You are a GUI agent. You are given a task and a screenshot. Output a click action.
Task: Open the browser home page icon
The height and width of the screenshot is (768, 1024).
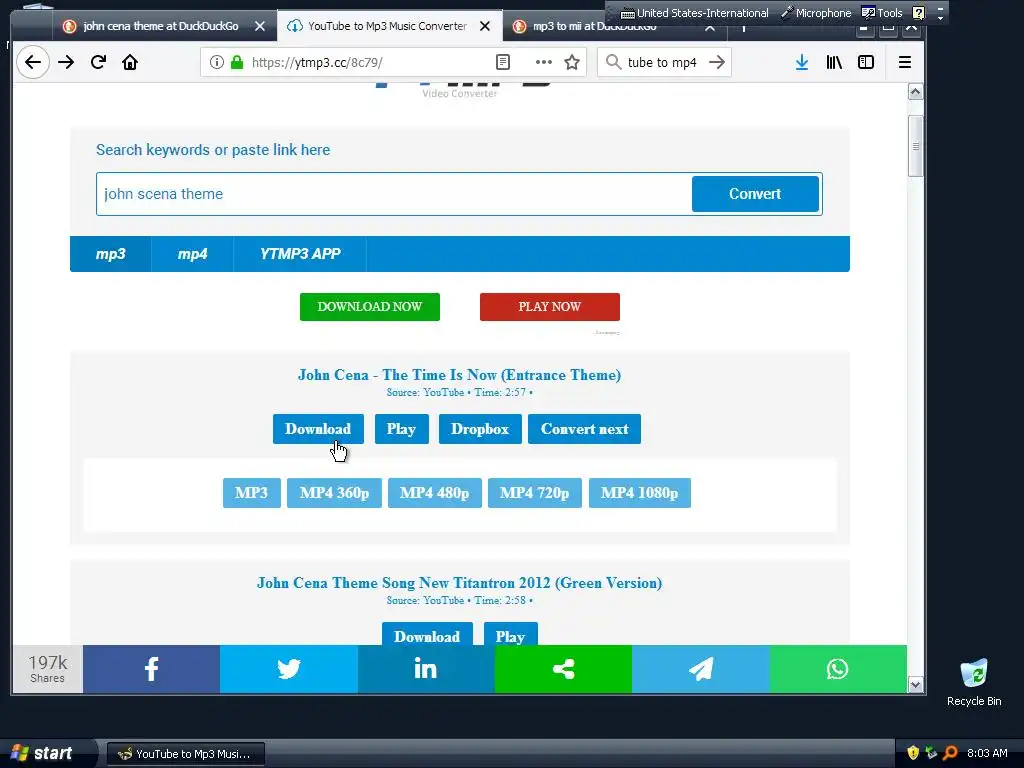[130, 62]
